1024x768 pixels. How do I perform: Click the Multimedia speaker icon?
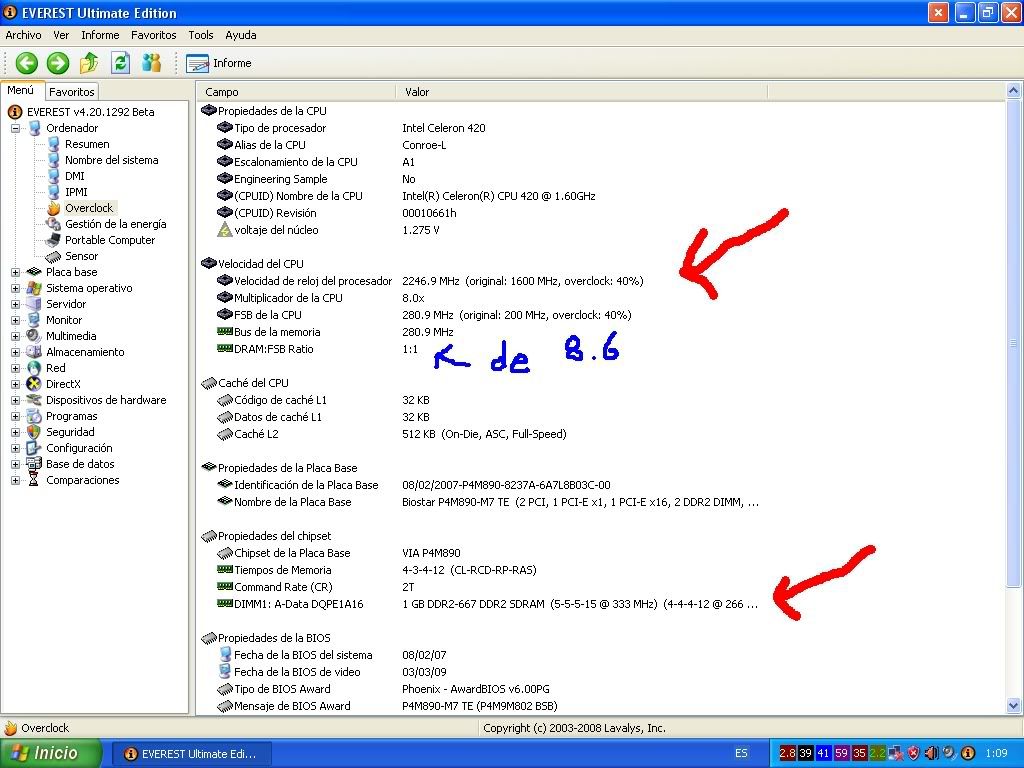click(x=34, y=336)
